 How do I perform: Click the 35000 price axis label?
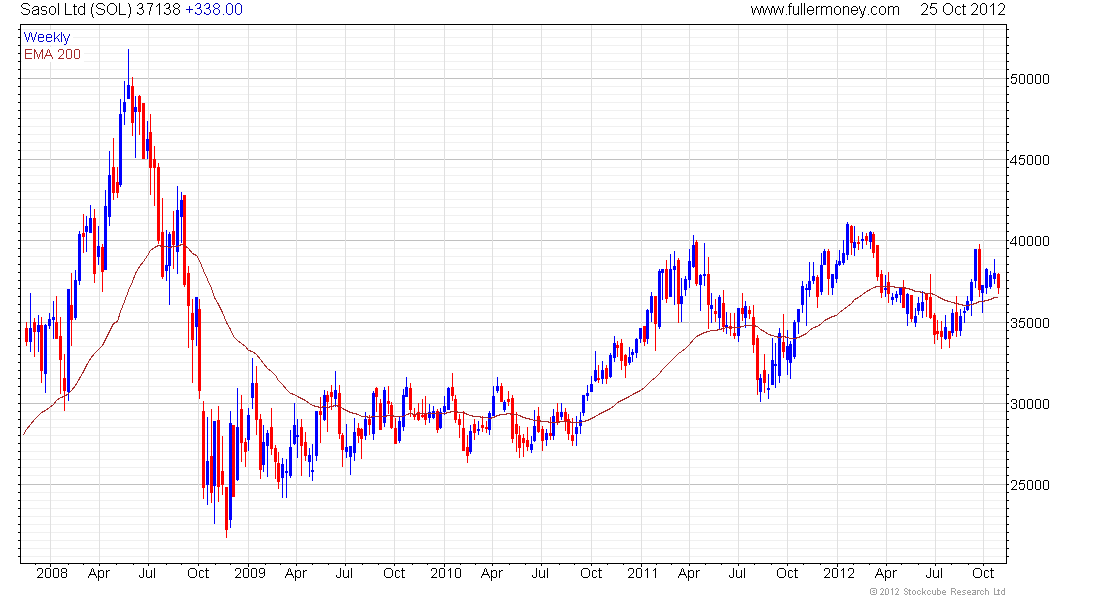[x=1029, y=323]
